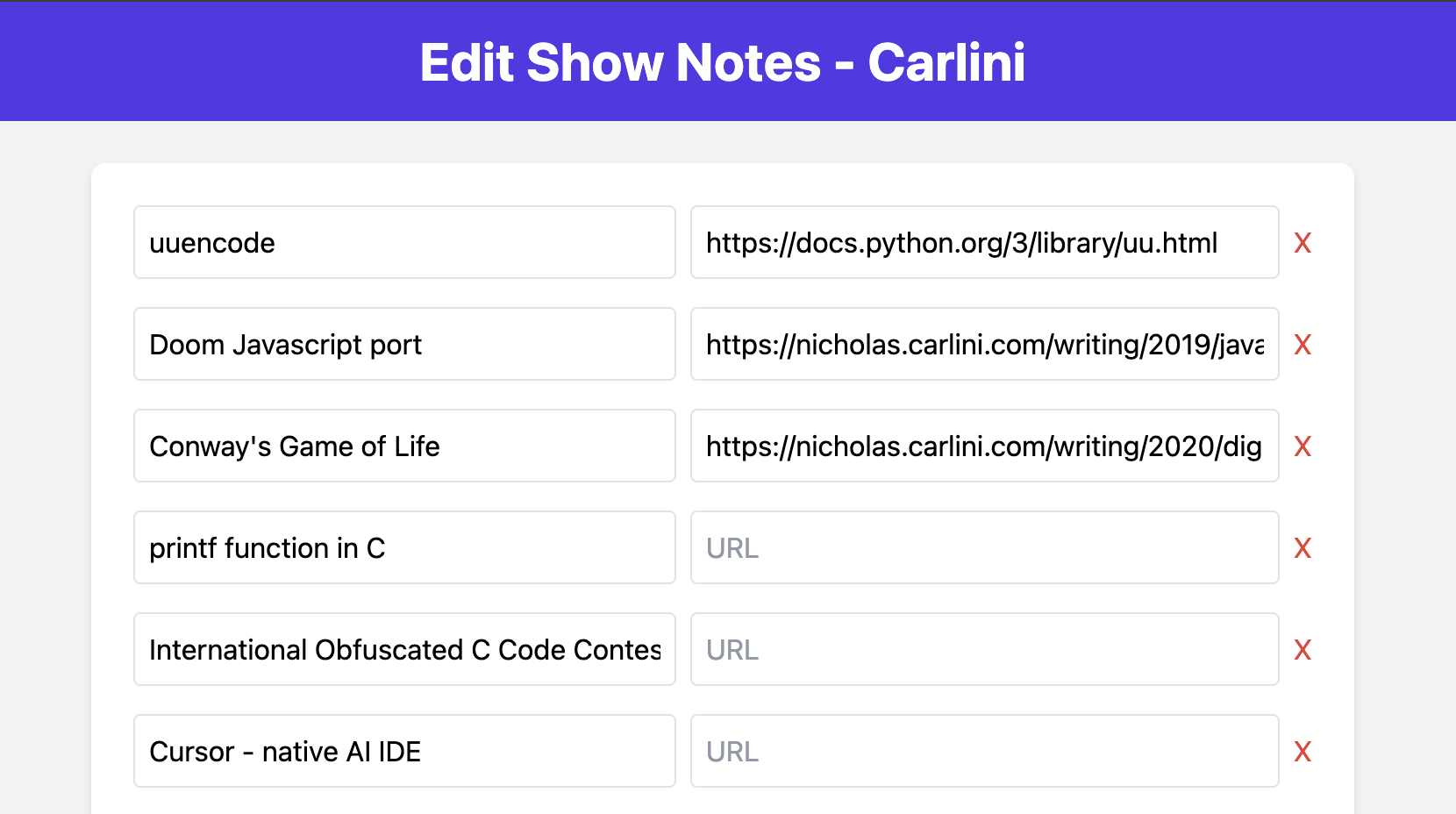Remove the Conway's Game of Life row
The image size is (1456, 814).
pos(1303,446)
